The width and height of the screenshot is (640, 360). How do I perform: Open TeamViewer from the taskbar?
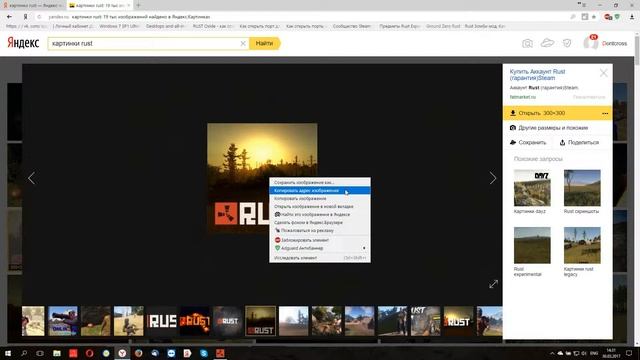pyautogui.click(x=171, y=353)
